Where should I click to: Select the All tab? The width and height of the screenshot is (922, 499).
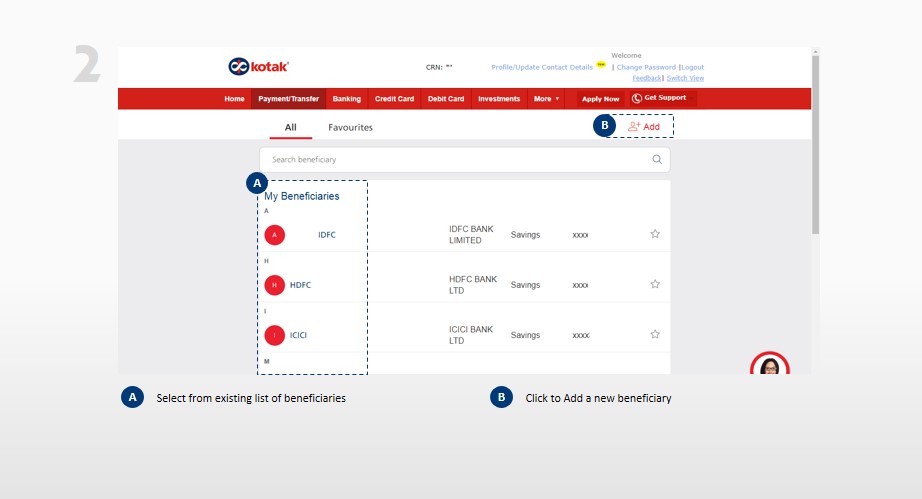pyautogui.click(x=290, y=128)
